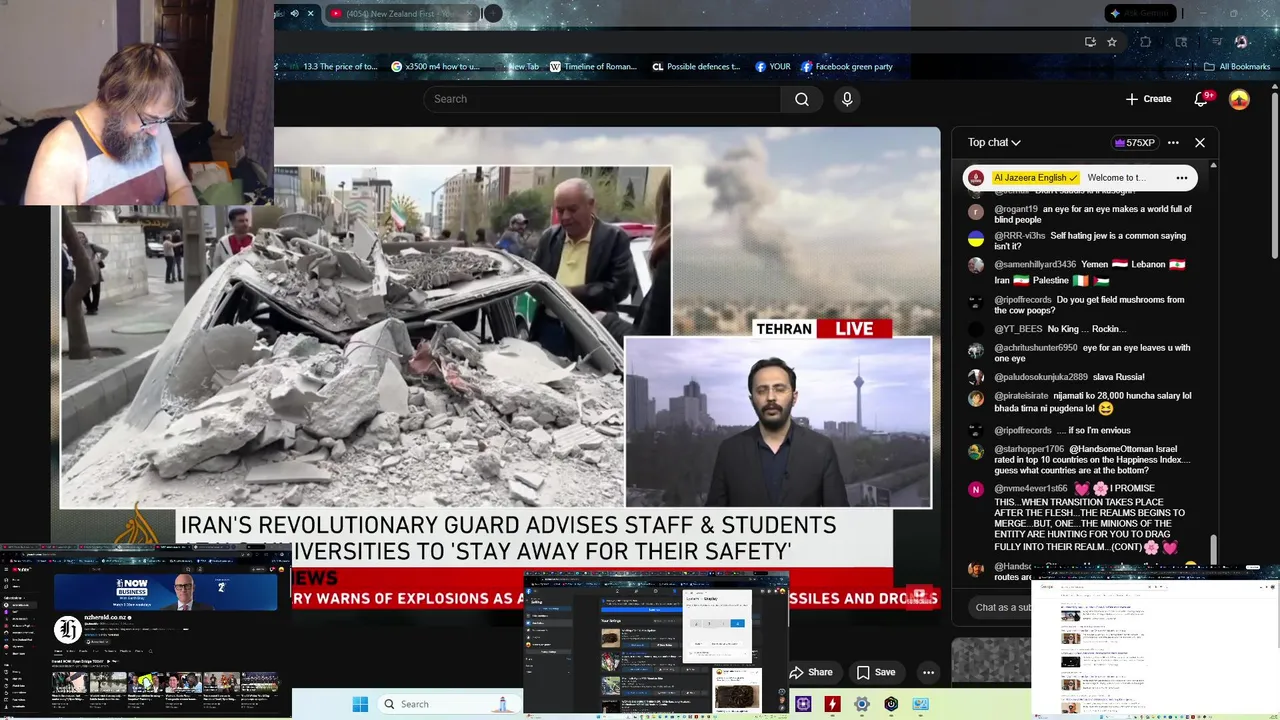This screenshot has width=1280, height=720.
Task: Open the 575XP points badge
Action: (x=1134, y=143)
